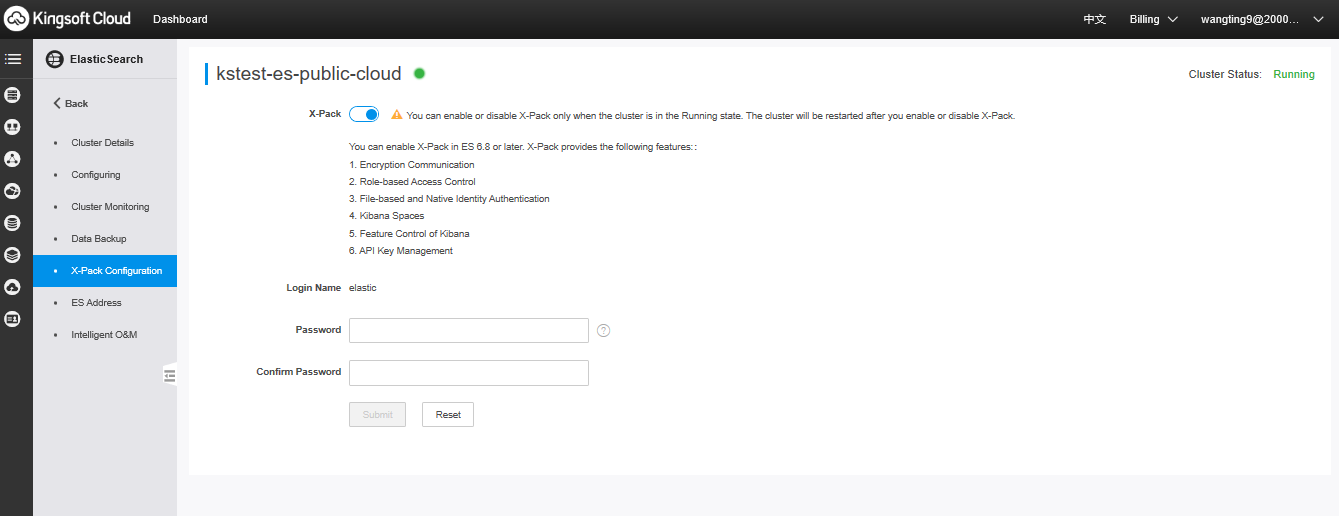Click the 'File-based and Native Identity Authentication' line
This screenshot has width=1339, height=516.
click(x=449, y=199)
